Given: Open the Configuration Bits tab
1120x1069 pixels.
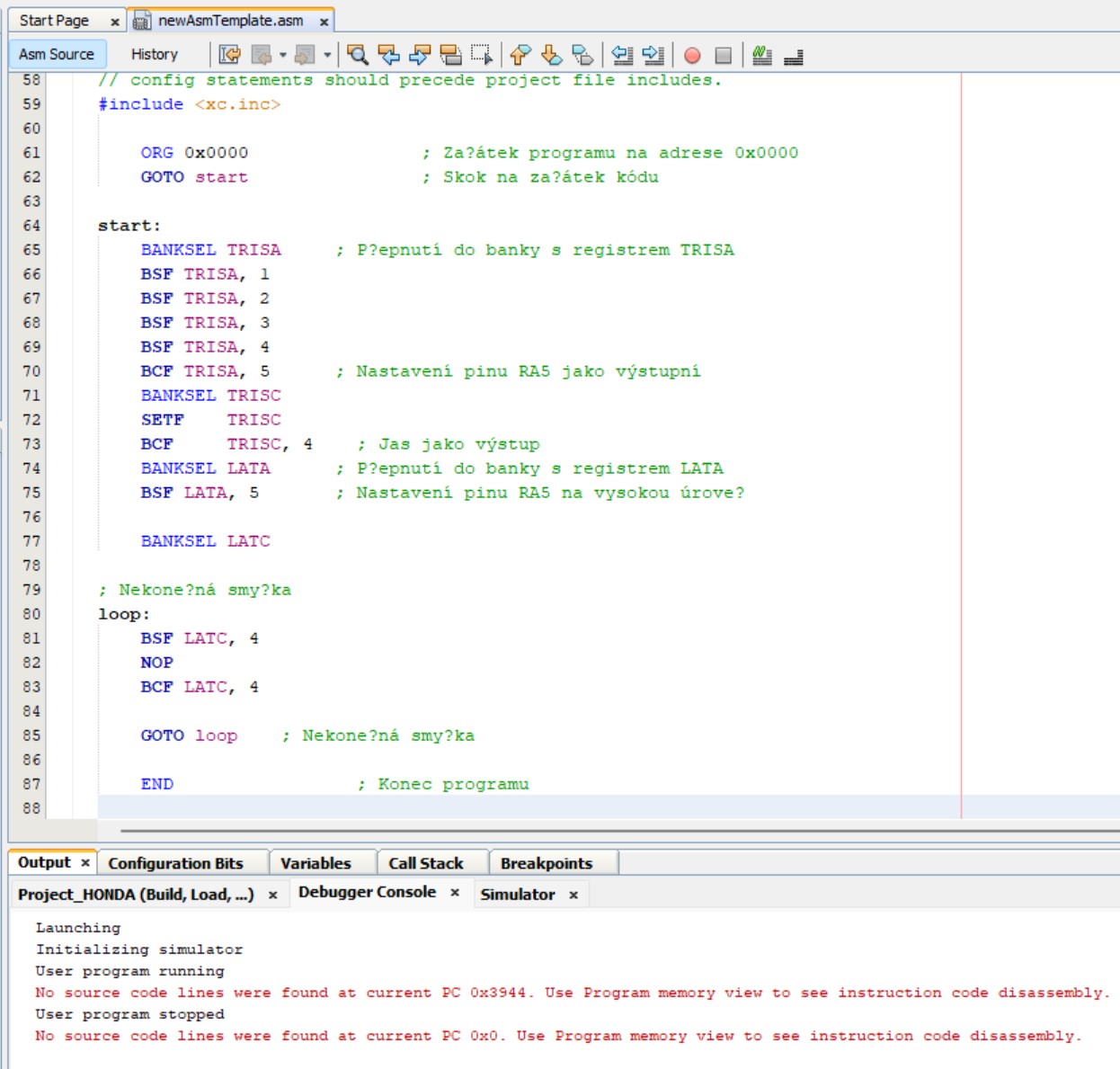Looking at the screenshot, I should tap(175, 863).
